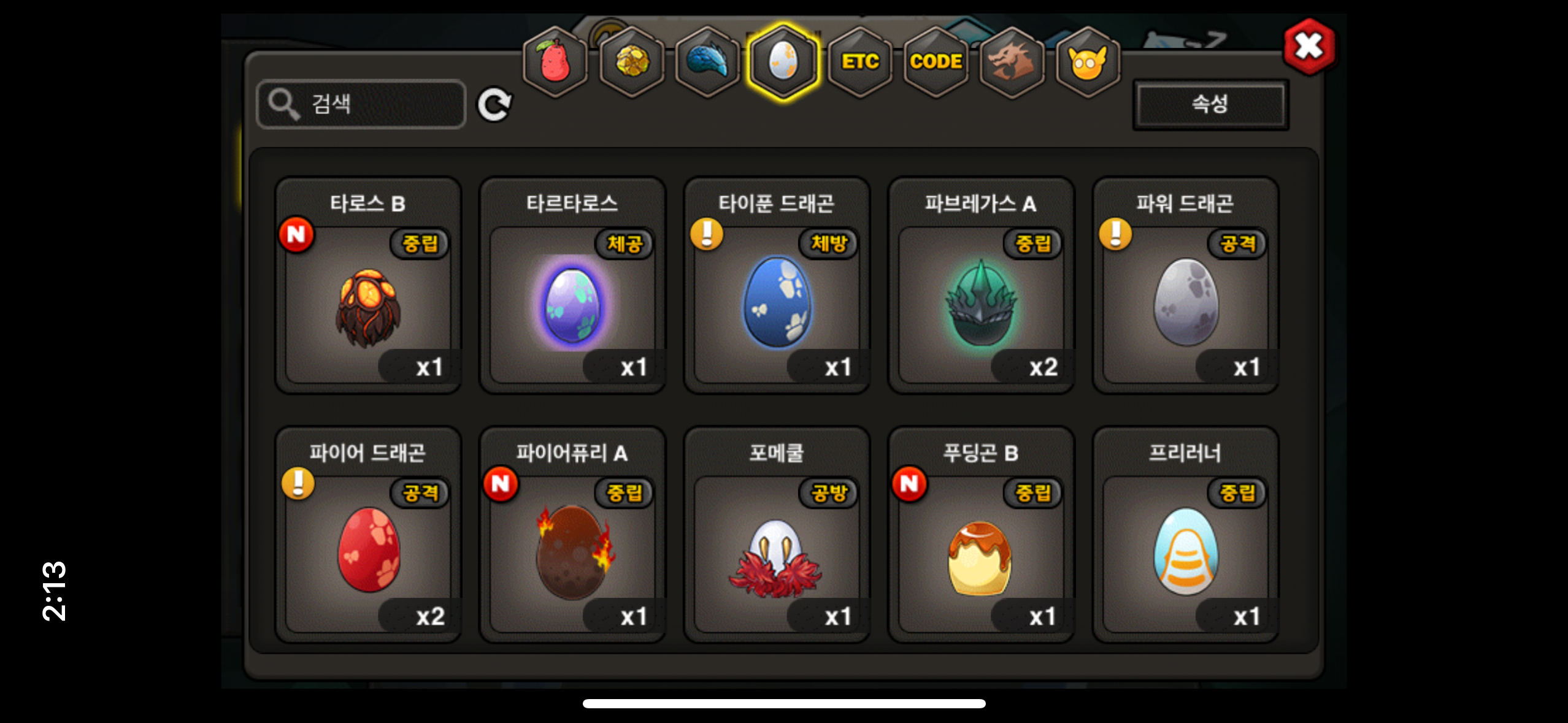Switch to the ETC tab
Viewport: 1568px width, 723px height.
pyautogui.click(x=859, y=61)
